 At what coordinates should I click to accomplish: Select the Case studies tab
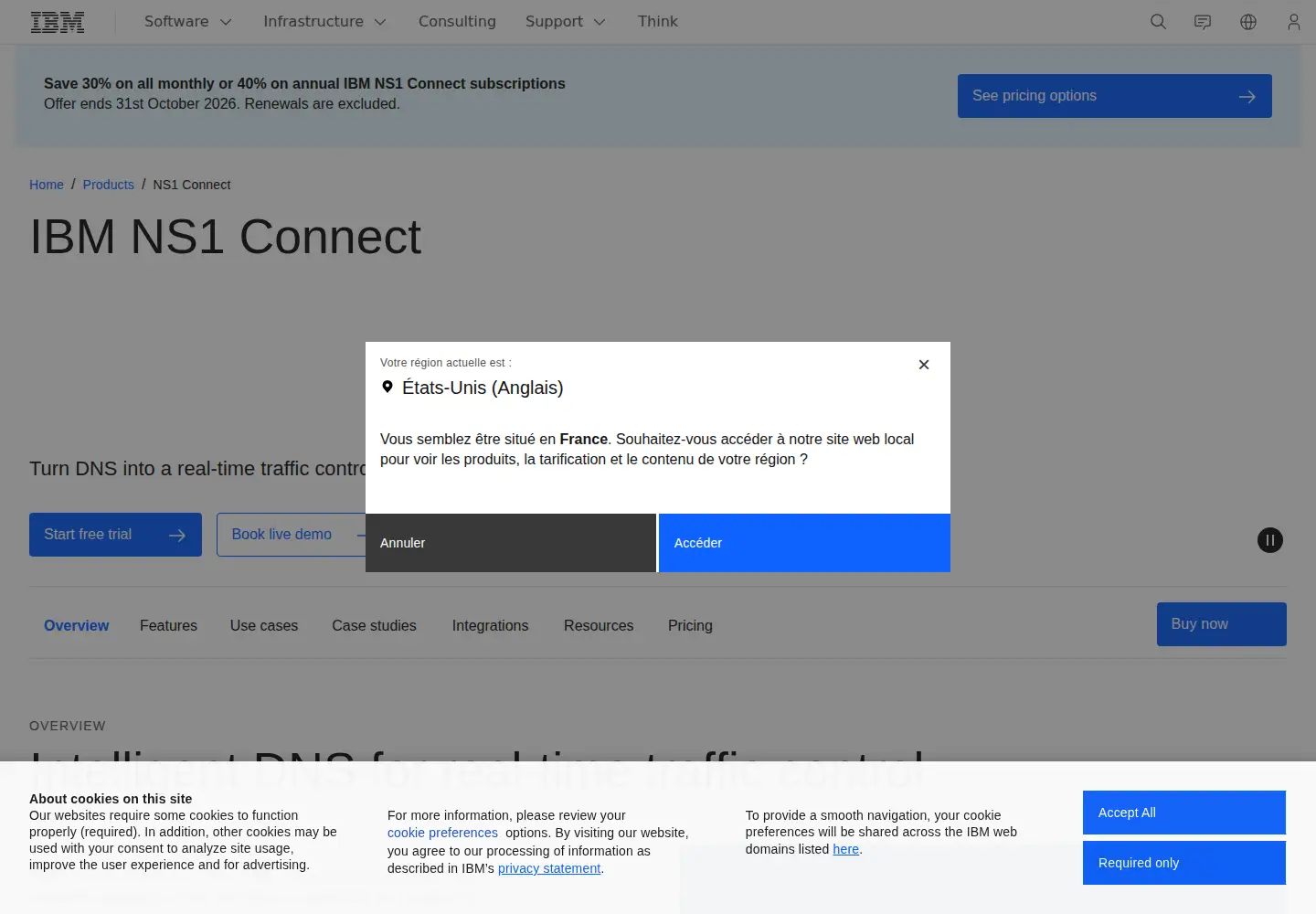pos(374,626)
